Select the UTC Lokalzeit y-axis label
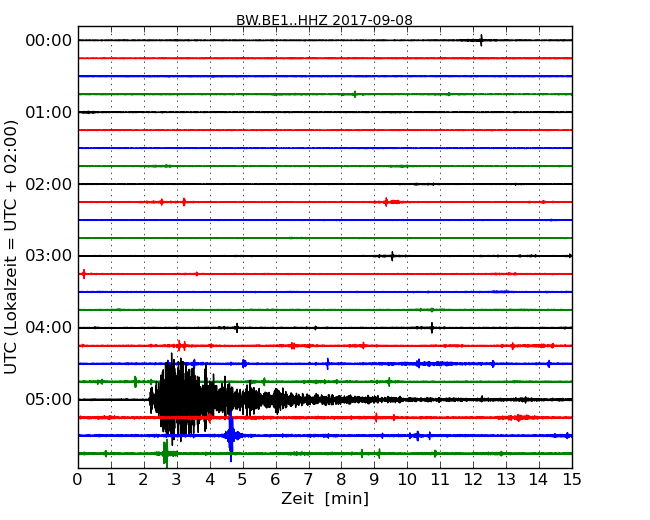 (x=11, y=247)
